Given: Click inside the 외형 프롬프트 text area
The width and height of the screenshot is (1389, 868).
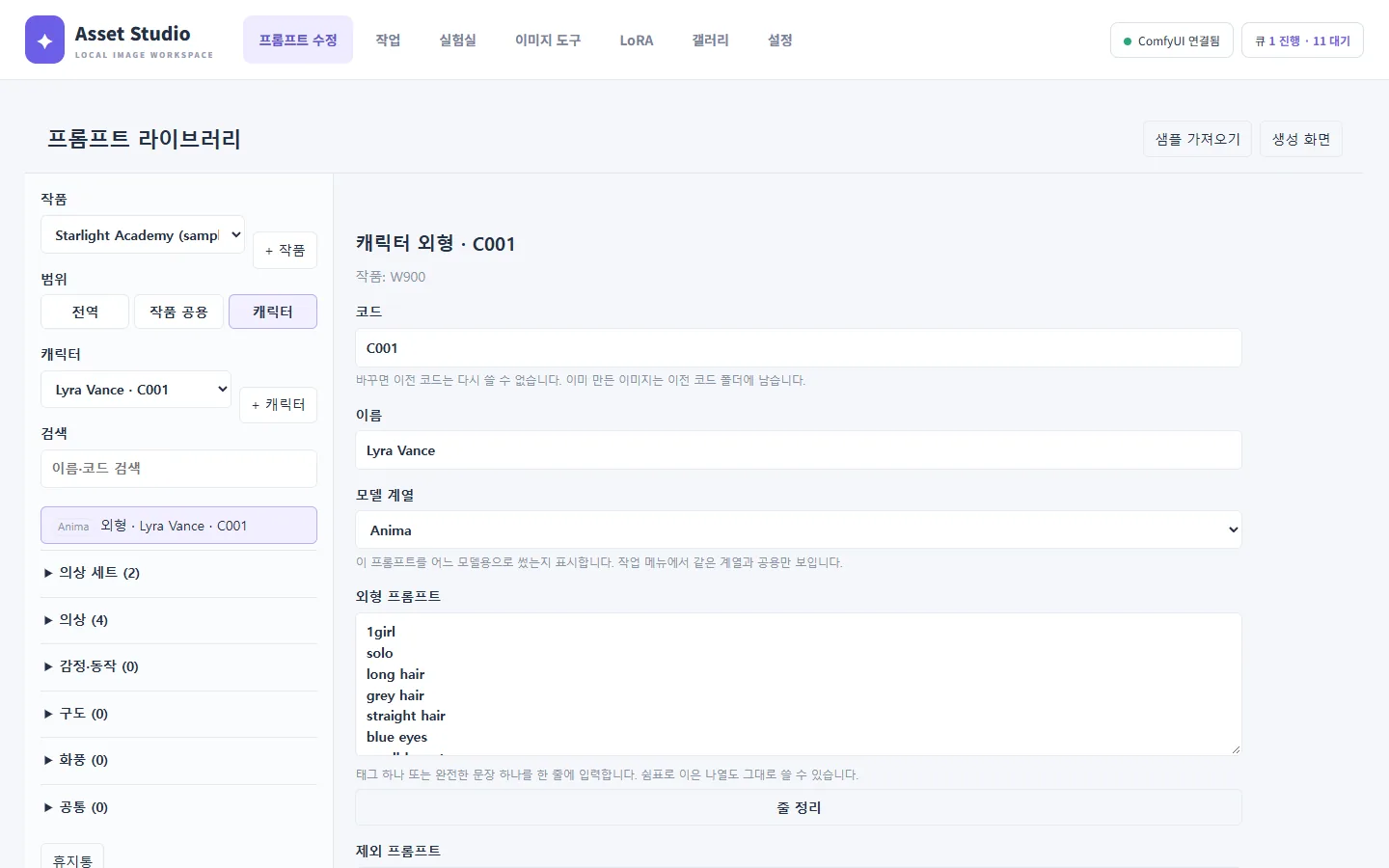Looking at the screenshot, I should point(799,684).
